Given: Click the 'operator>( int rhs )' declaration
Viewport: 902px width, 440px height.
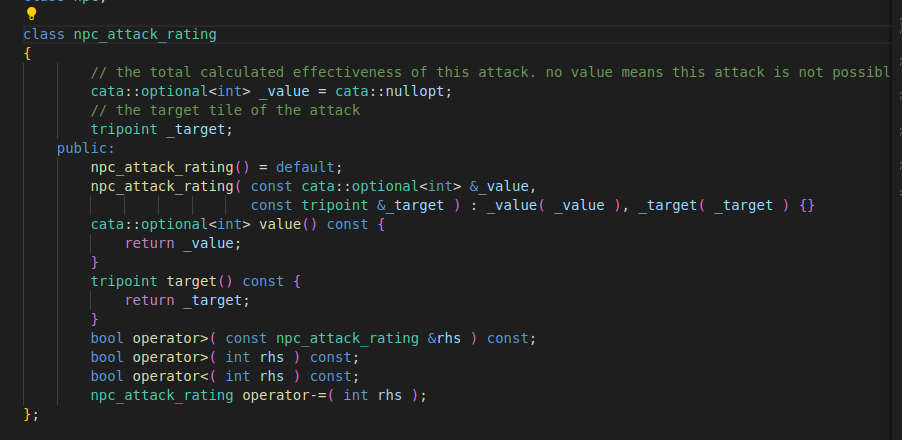Looking at the screenshot, I should click(225, 357).
